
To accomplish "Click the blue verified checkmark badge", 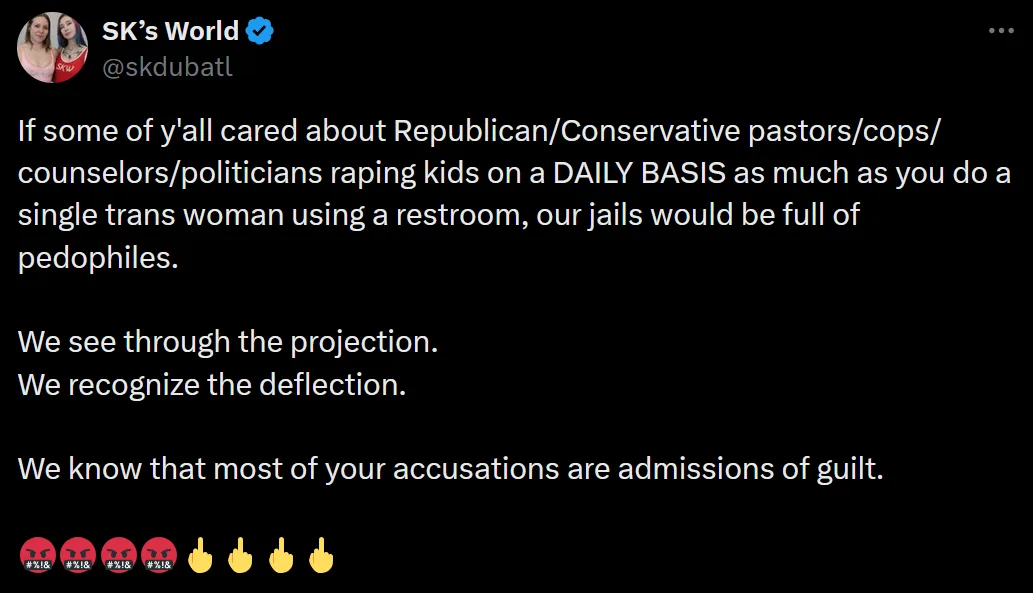I will pyautogui.click(x=260, y=31).
